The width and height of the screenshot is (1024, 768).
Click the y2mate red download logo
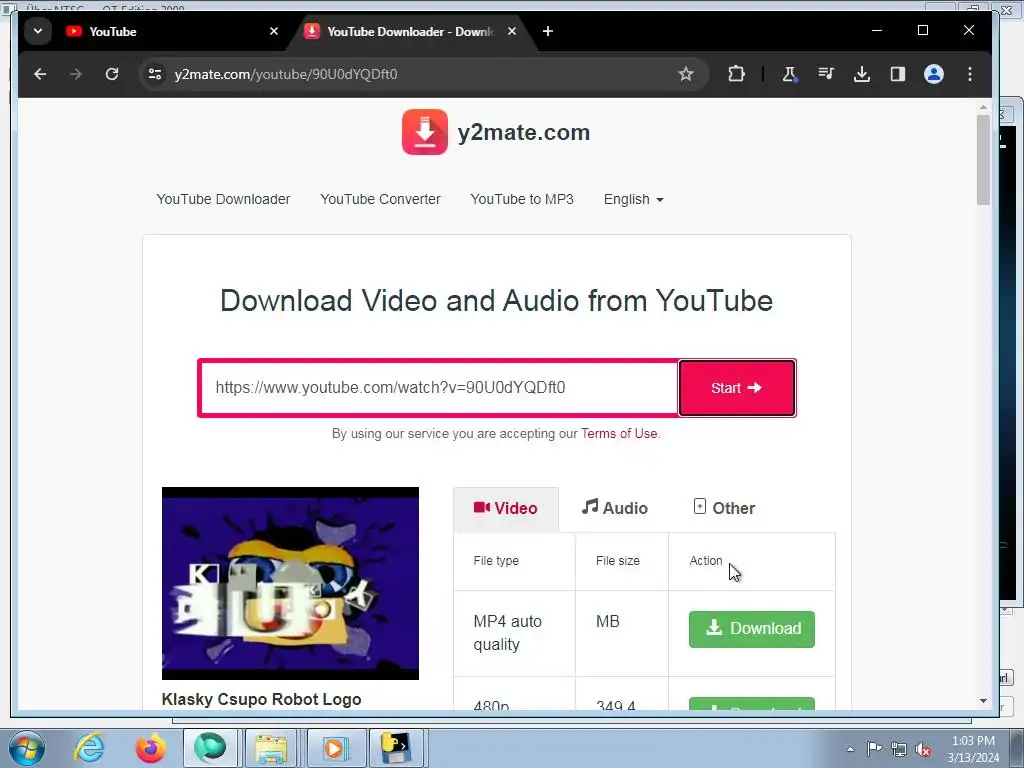pos(424,132)
